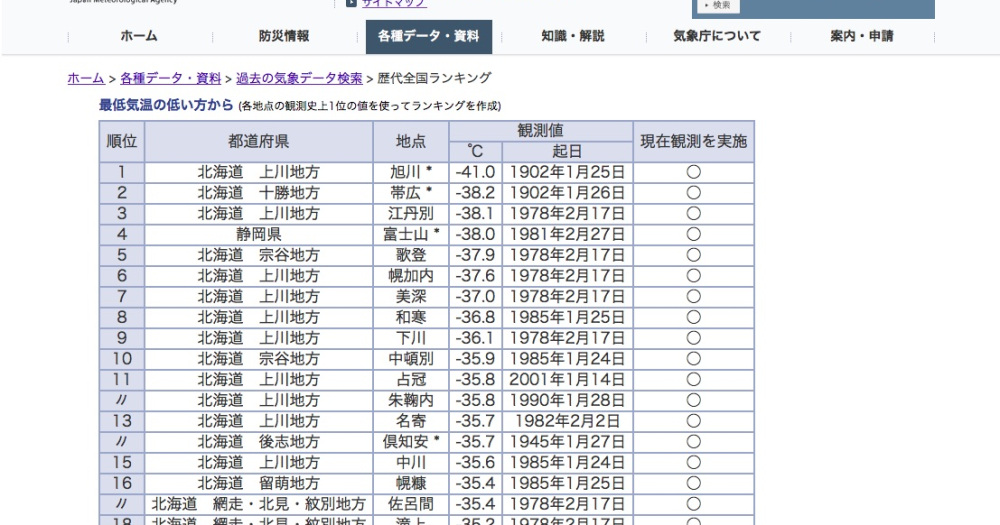Image resolution: width=1000 pixels, height=525 pixels.
Task: Click the 観測値 column header
Action: click(541, 131)
